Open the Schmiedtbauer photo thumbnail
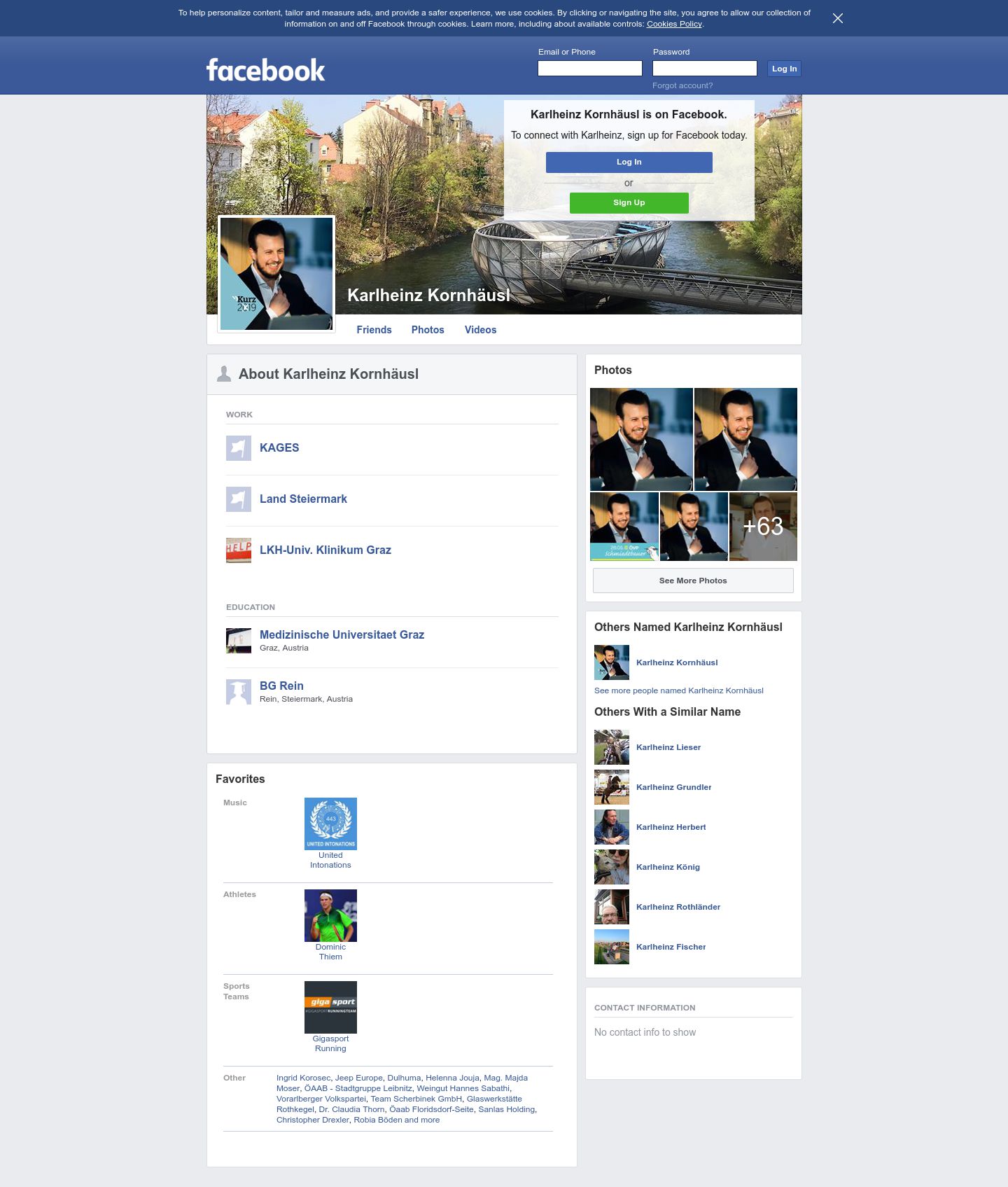1008x1187 pixels. click(624, 527)
